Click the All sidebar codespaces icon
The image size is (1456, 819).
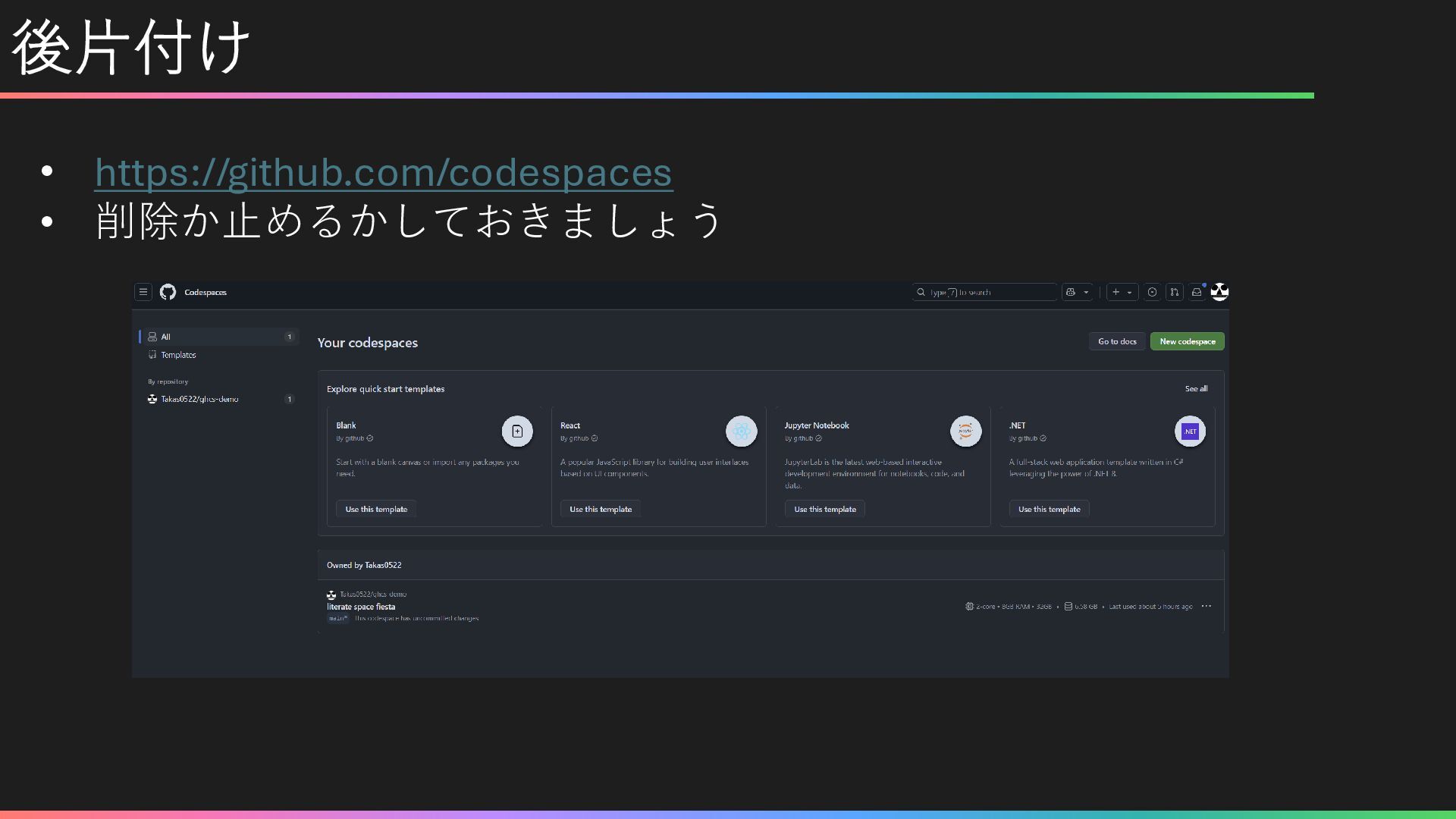coord(152,337)
